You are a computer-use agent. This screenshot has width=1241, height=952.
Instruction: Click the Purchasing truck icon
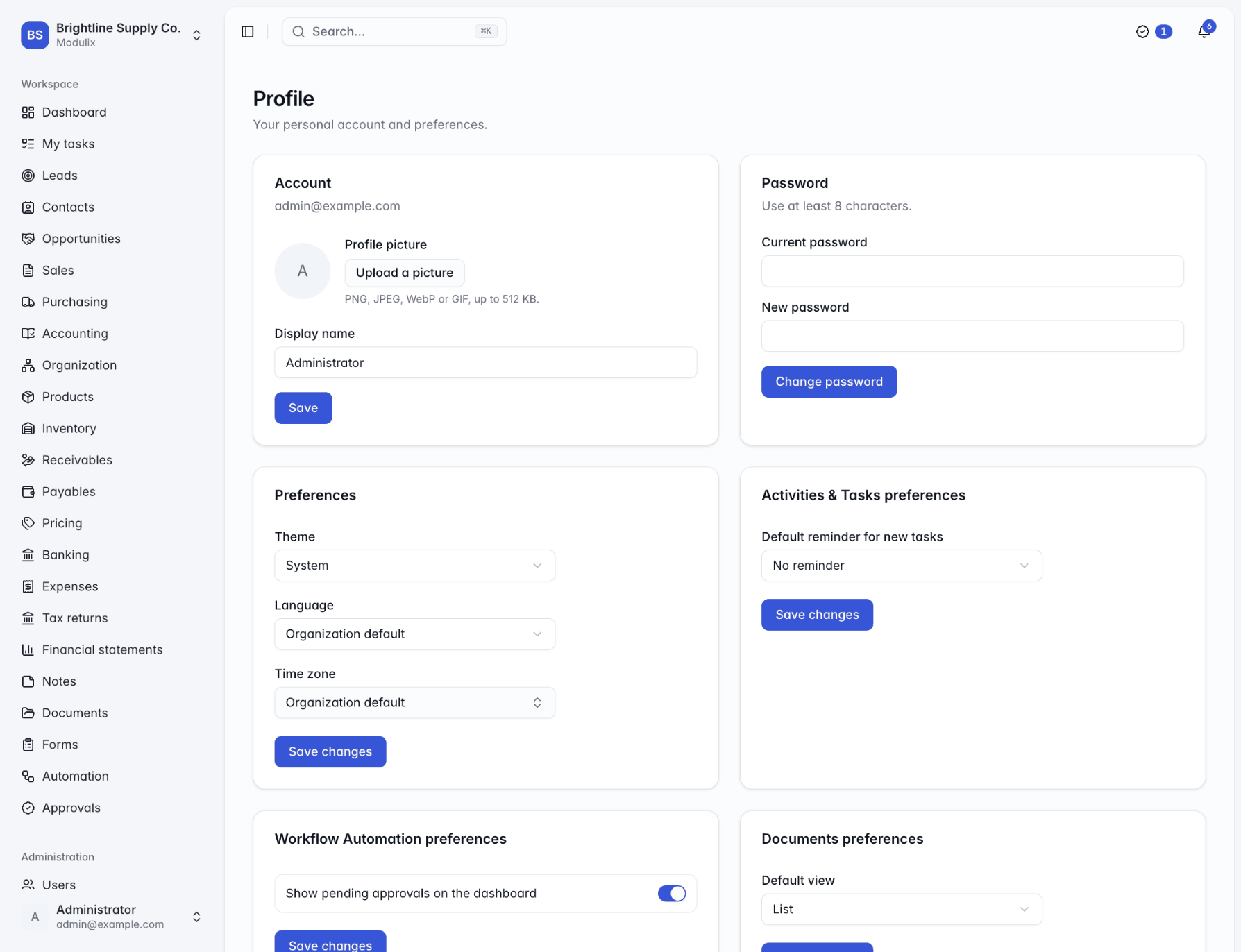coord(28,302)
